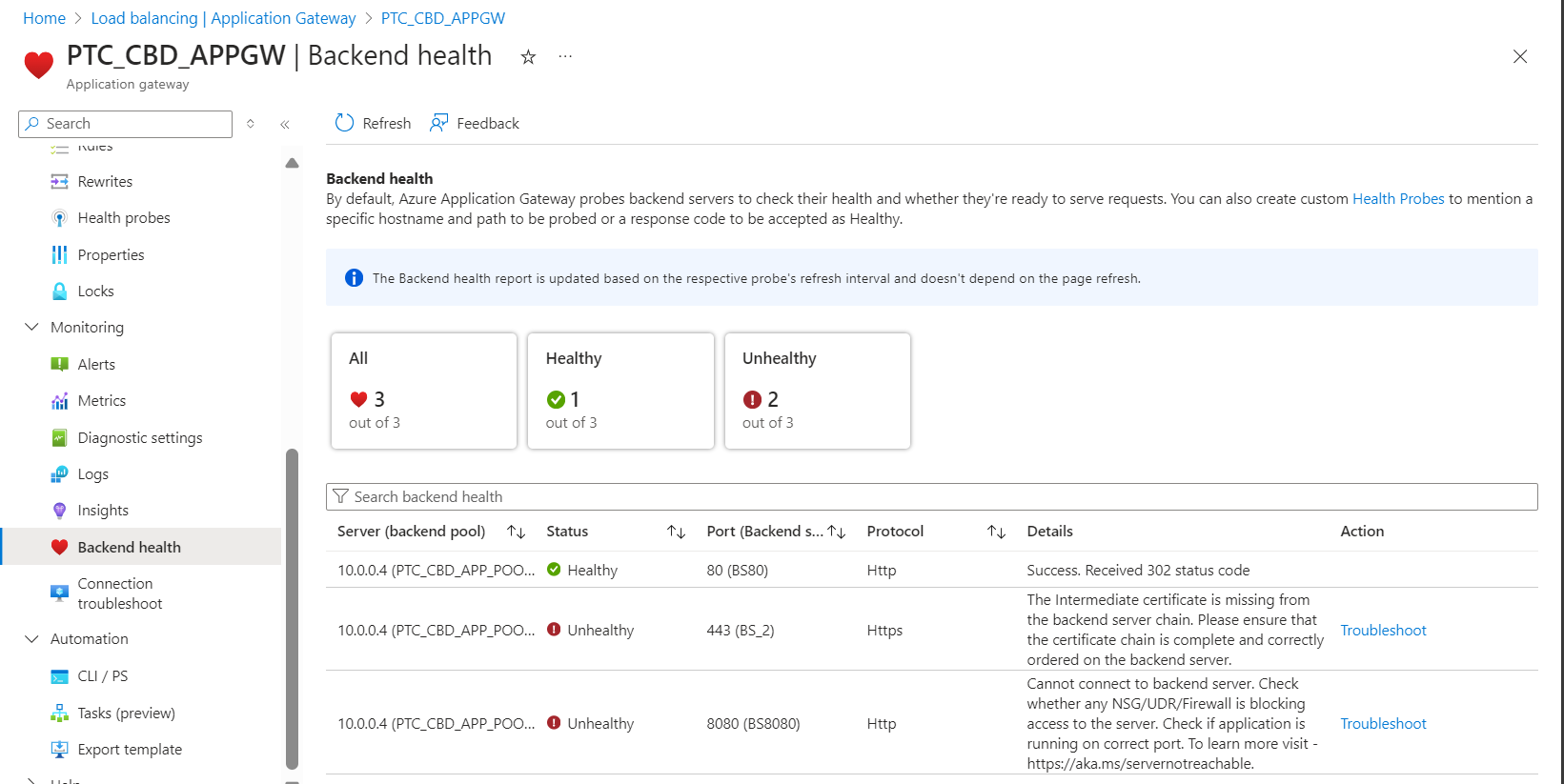Image resolution: width=1564 pixels, height=784 pixels.
Task: Select the 443 (BS_2) port cell
Action: pyautogui.click(x=741, y=630)
